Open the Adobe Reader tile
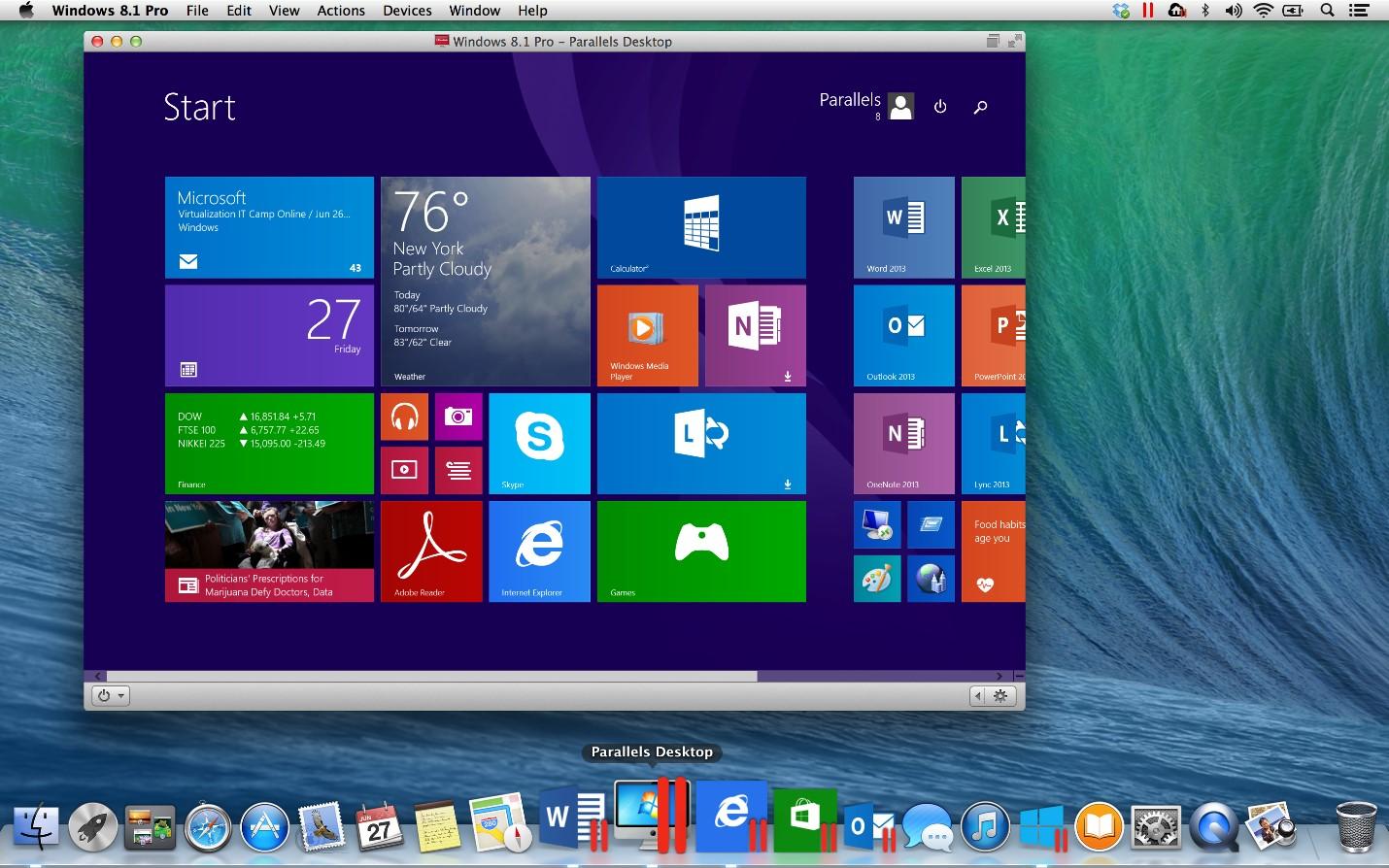This screenshot has width=1389, height=868. point(430,551)
